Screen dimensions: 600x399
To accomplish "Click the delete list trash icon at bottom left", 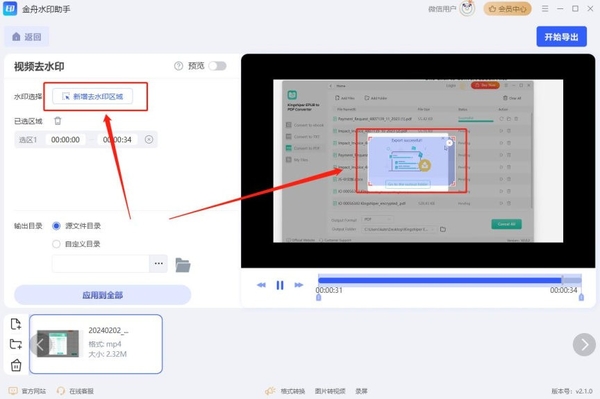I will tap(16, 365).
